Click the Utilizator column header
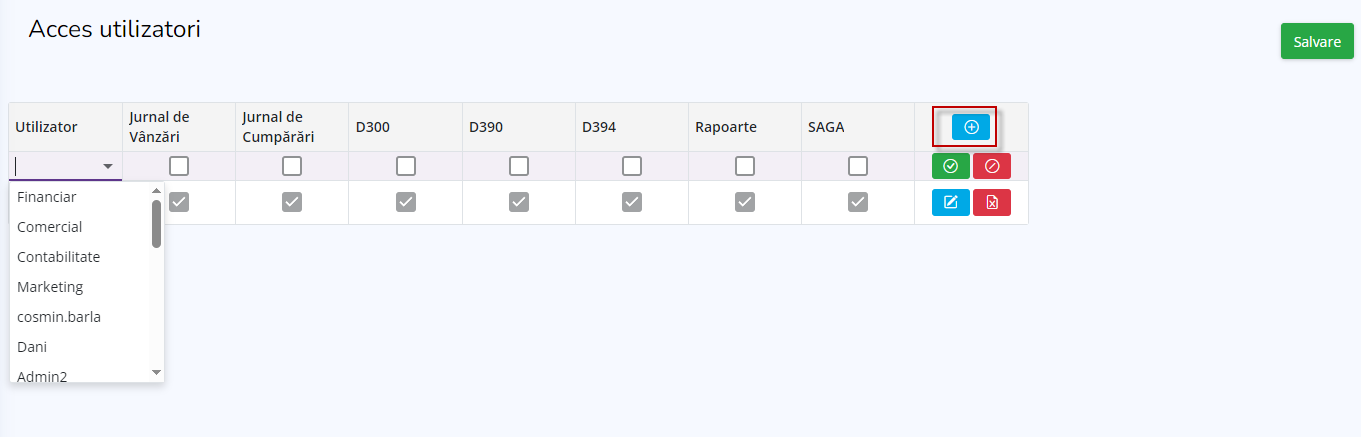The image size is (1361, 437). (47, 127)
